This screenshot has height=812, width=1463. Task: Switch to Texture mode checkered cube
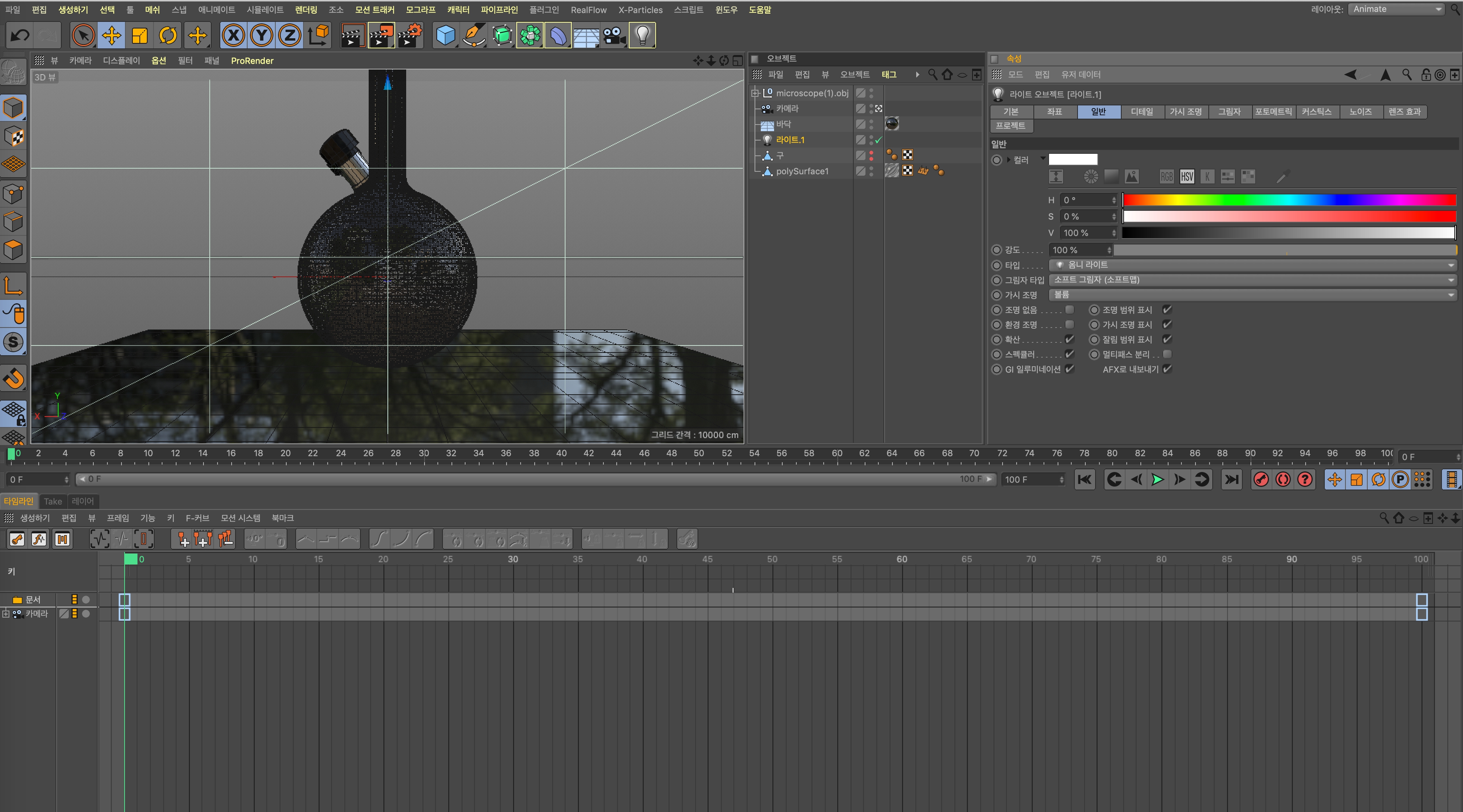click(14, 136)
